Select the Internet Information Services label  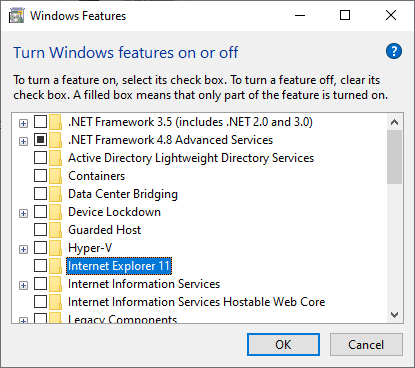[x=144, y=284]
